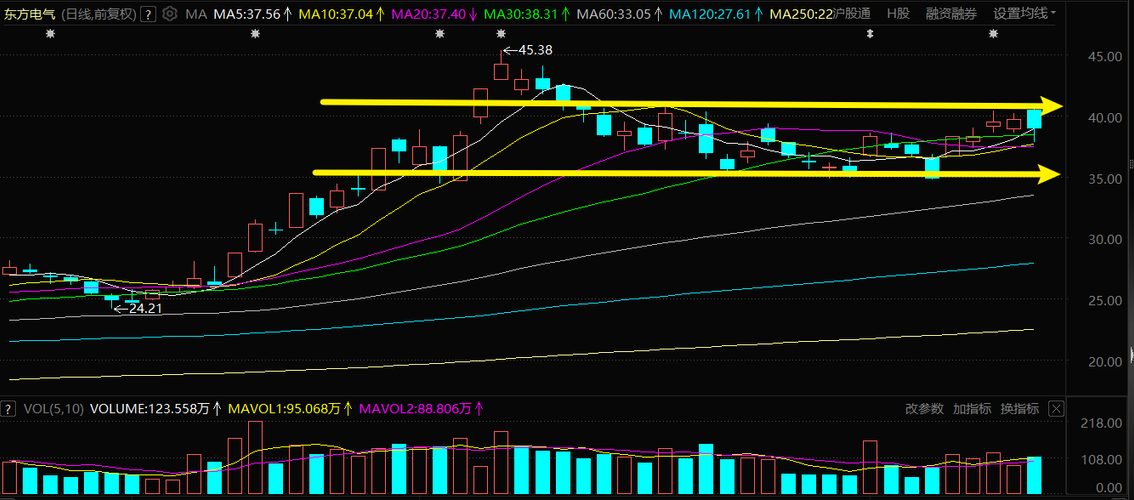This screenshot has height=500, width=1134.
Task: Click the 45.38 high price label
Action: point(536,50)
